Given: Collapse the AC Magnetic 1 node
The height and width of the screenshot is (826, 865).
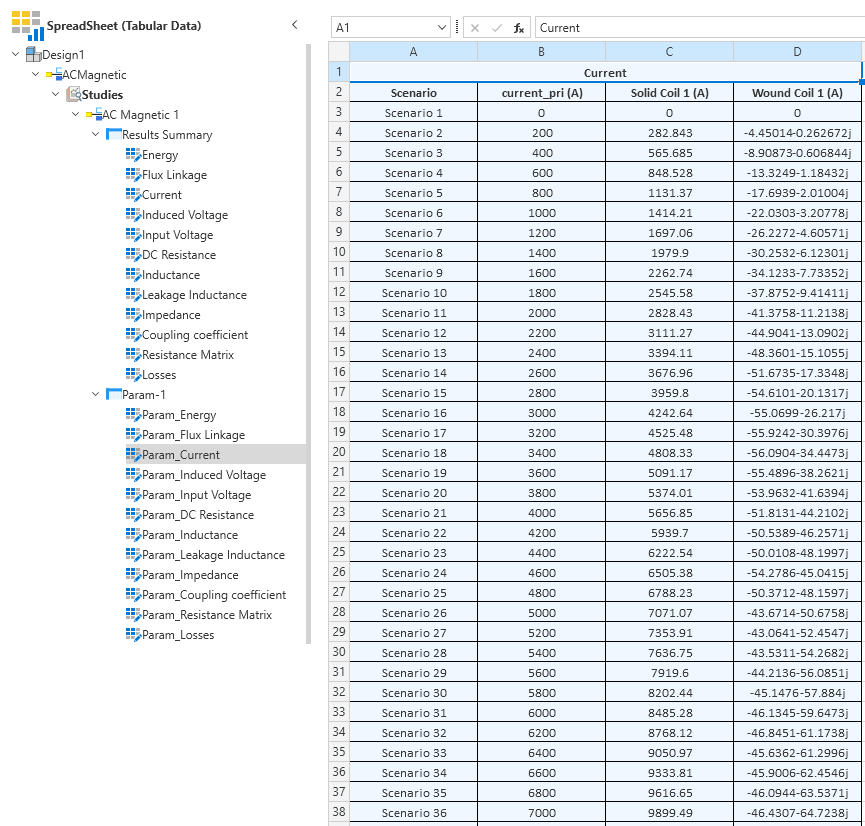Looking at the screenshot, I should pyautogui.click(x=76, y=114).
